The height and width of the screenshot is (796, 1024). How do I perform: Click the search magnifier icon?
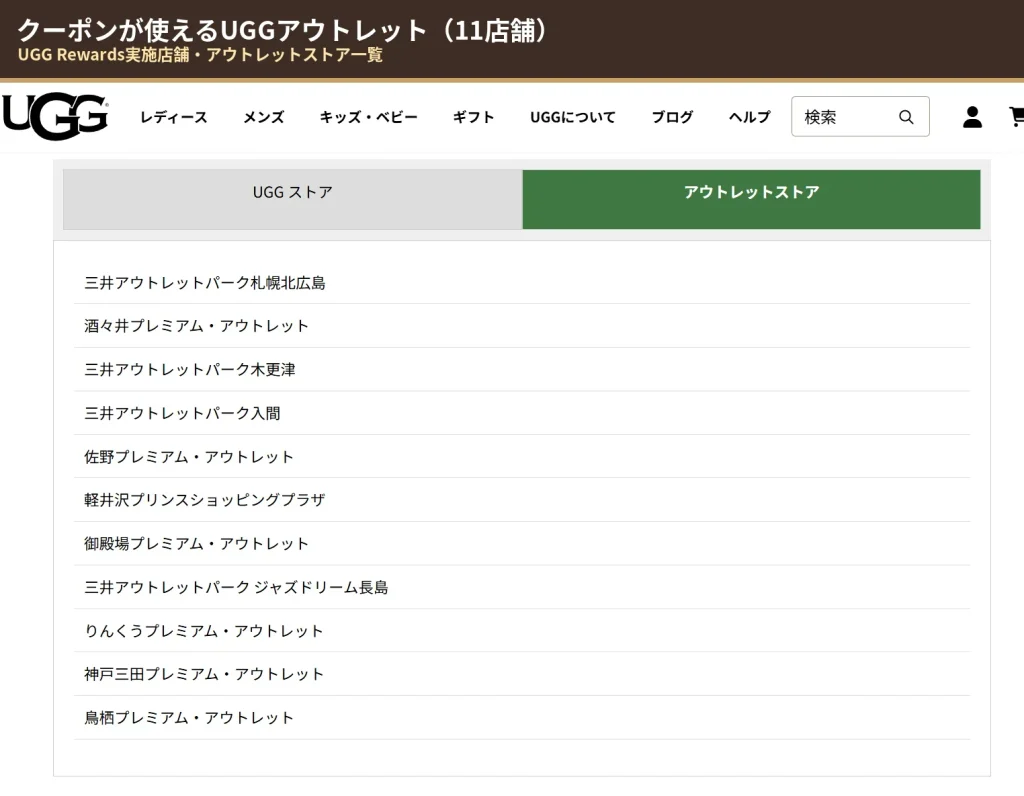906,117
